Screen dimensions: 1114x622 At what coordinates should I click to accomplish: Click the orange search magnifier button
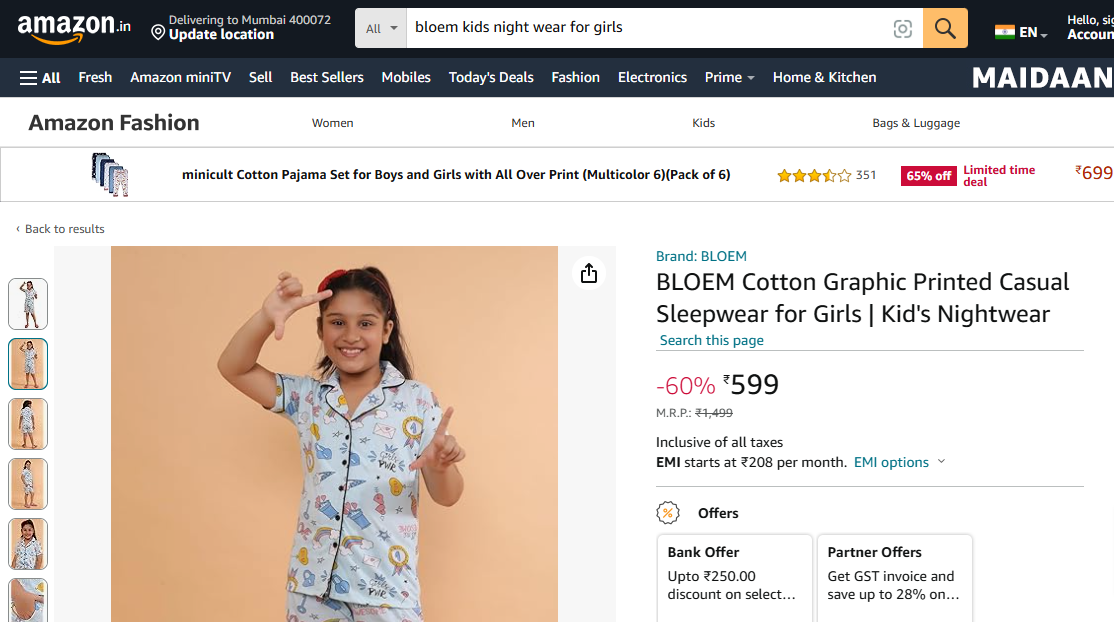(x=945, y=28)
